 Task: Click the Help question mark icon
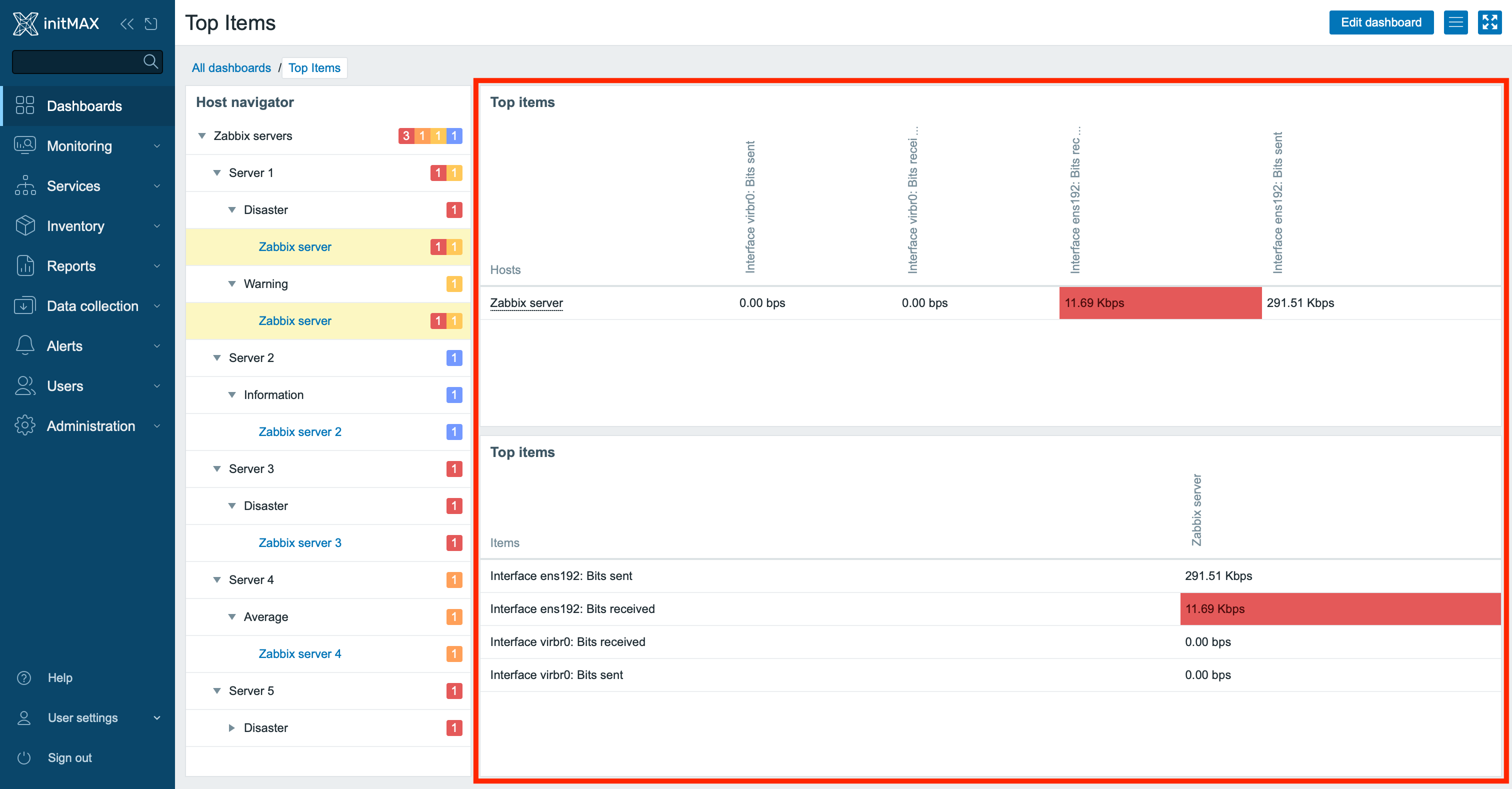(24, 677)
